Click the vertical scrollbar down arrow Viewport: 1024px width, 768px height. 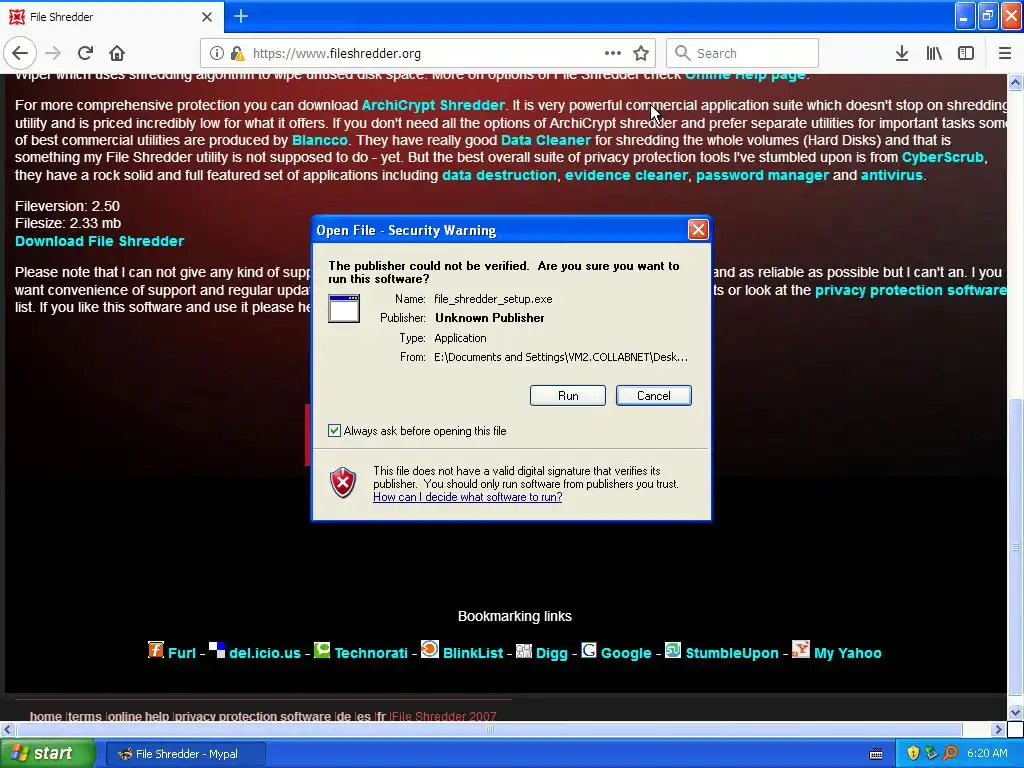click(1016, 712)
